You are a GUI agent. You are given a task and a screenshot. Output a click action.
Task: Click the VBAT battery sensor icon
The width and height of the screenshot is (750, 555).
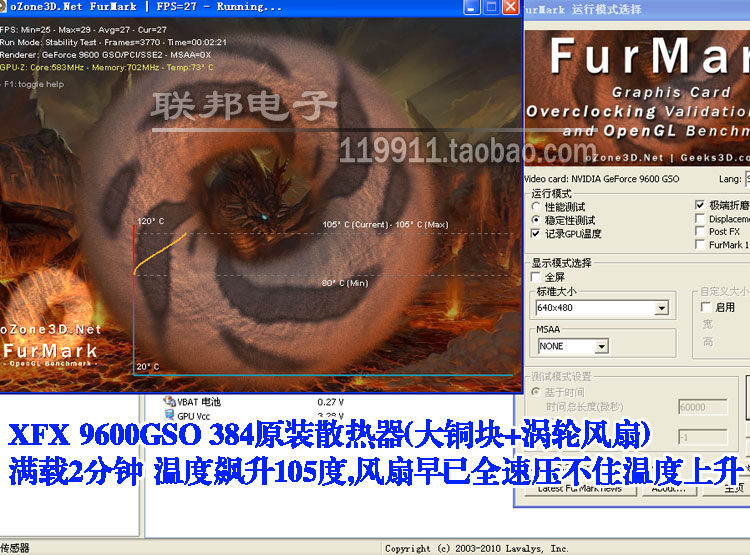(x=168, y=401)
